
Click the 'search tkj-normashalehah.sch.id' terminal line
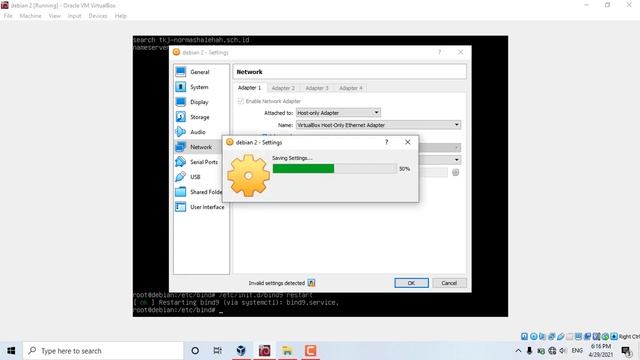191,40
